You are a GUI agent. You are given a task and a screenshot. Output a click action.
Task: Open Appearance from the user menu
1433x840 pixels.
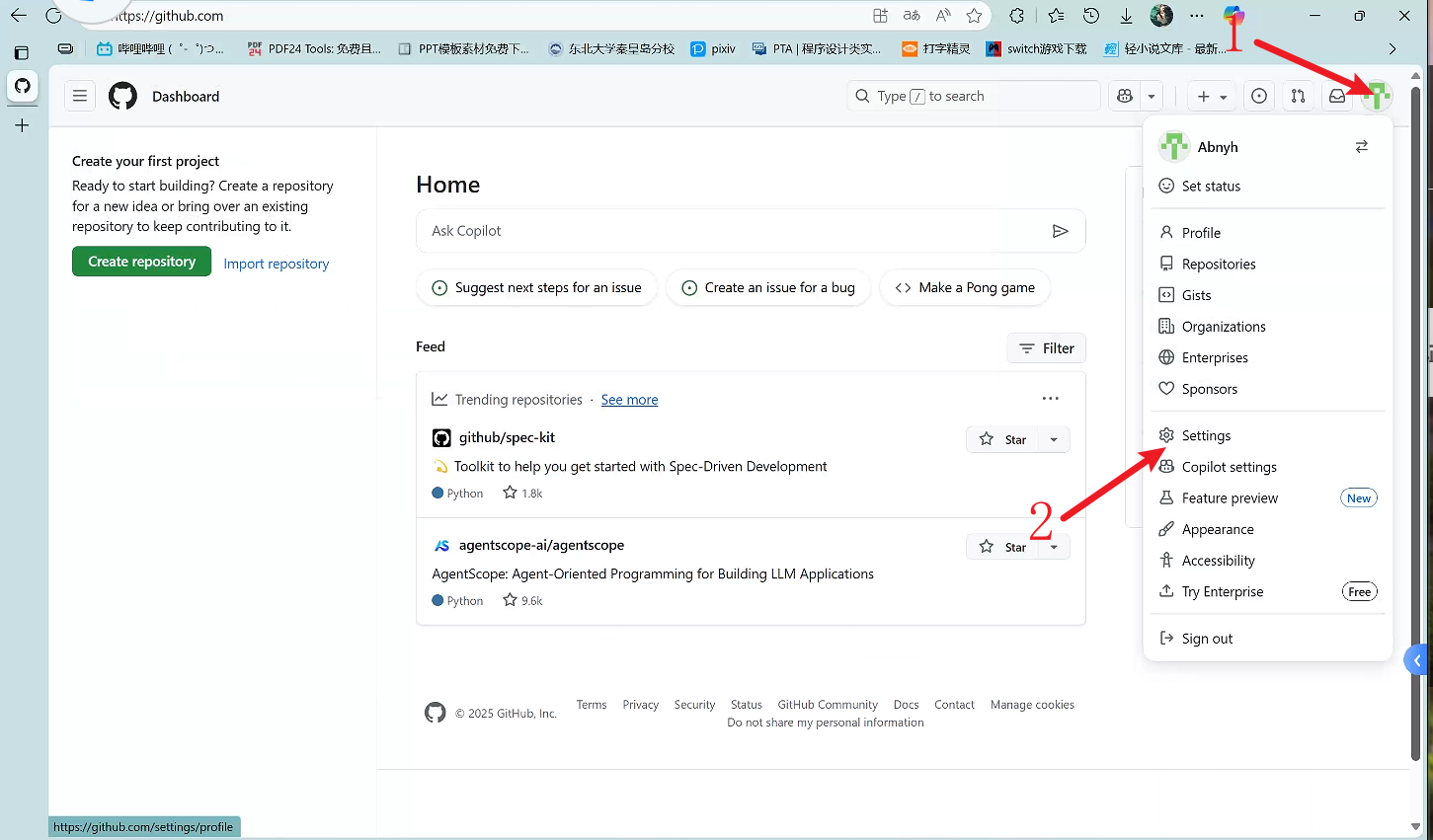(1268, 530)
